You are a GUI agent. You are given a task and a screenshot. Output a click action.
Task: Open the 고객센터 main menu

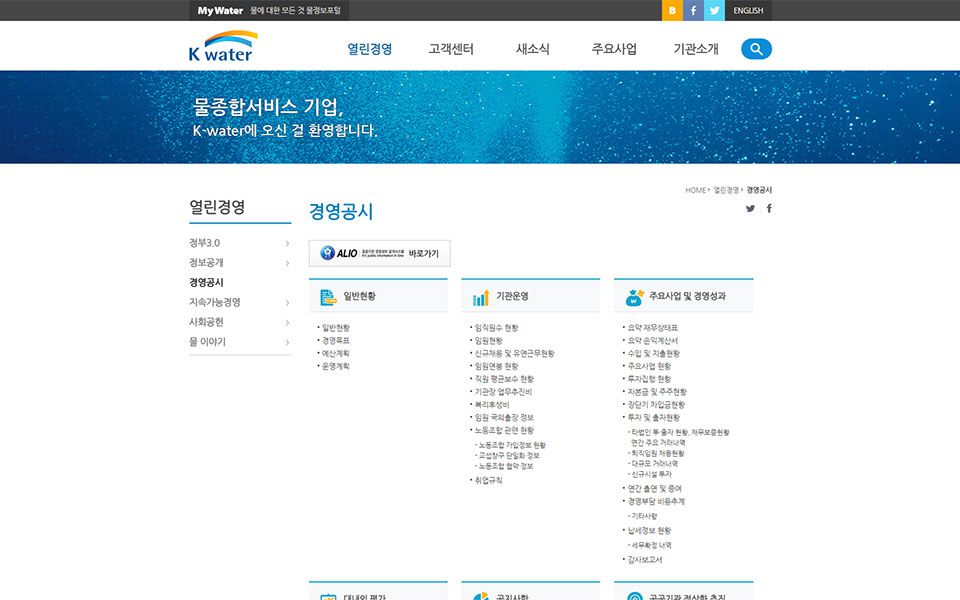[x=451, y=49]
